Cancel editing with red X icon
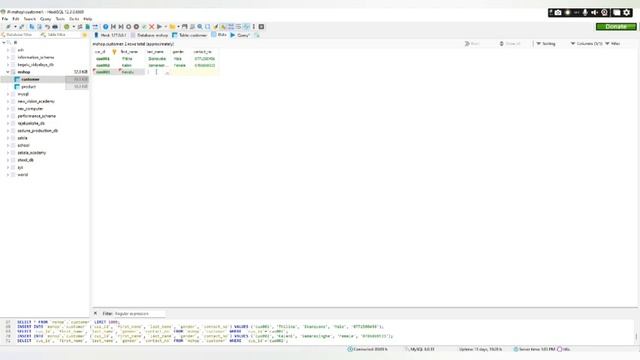This screenshot has height=360, width=640. [151, 27]
